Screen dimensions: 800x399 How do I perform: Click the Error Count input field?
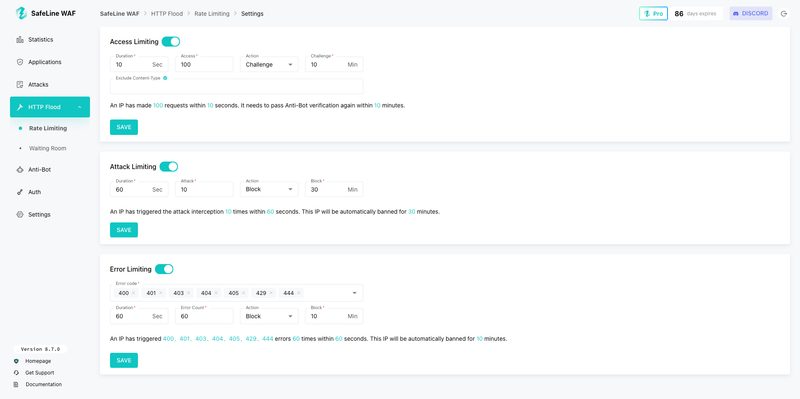[x=204, y=316]
